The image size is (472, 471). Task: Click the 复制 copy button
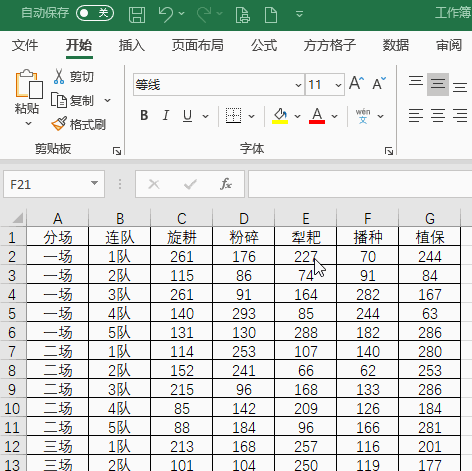coord(73,100)
